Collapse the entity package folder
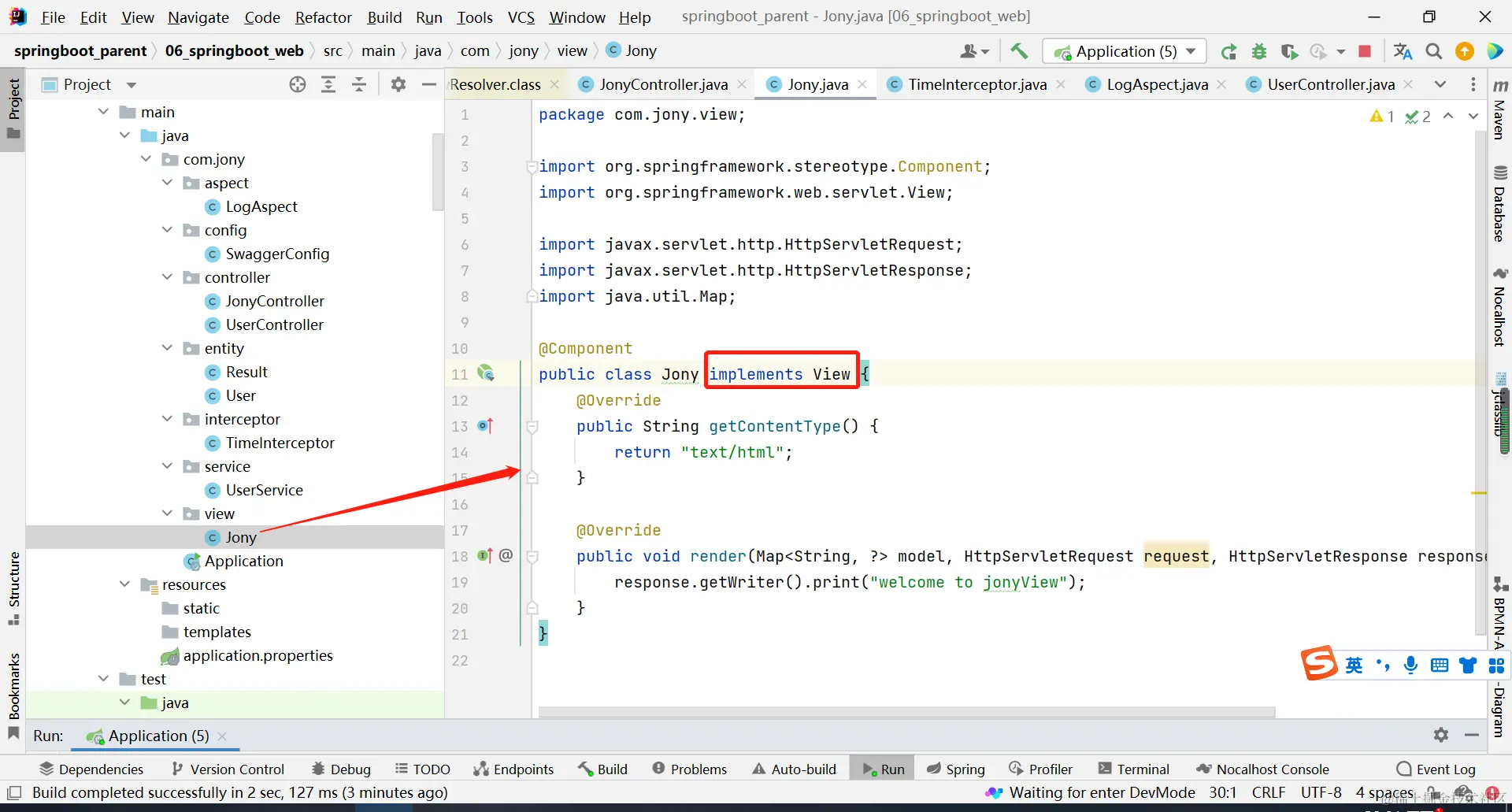 pos(167,348)
